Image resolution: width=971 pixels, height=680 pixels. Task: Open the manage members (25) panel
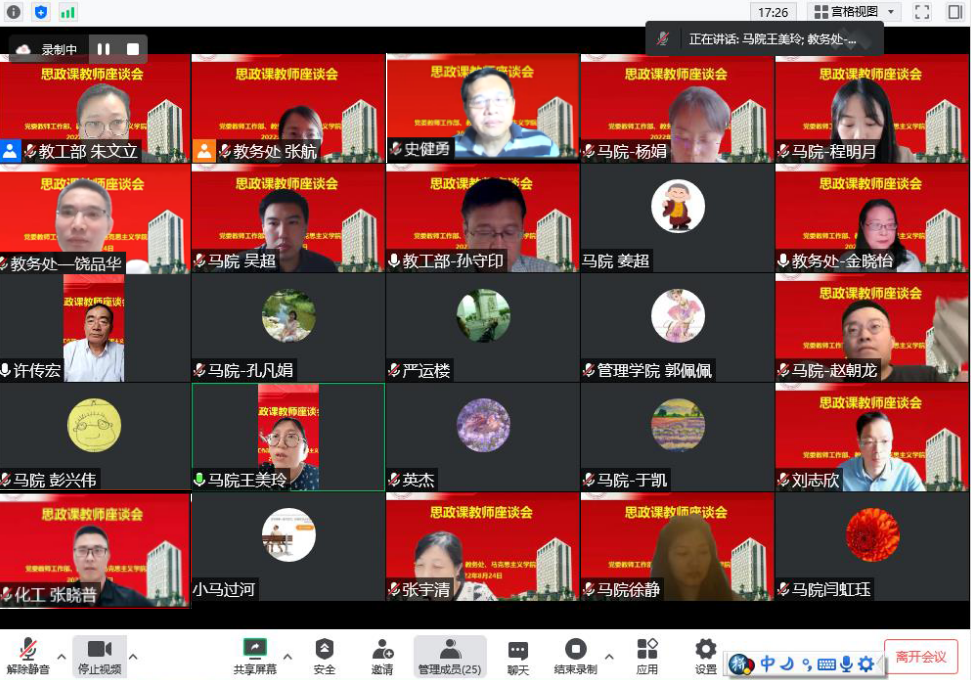click(x=450, y=655)
